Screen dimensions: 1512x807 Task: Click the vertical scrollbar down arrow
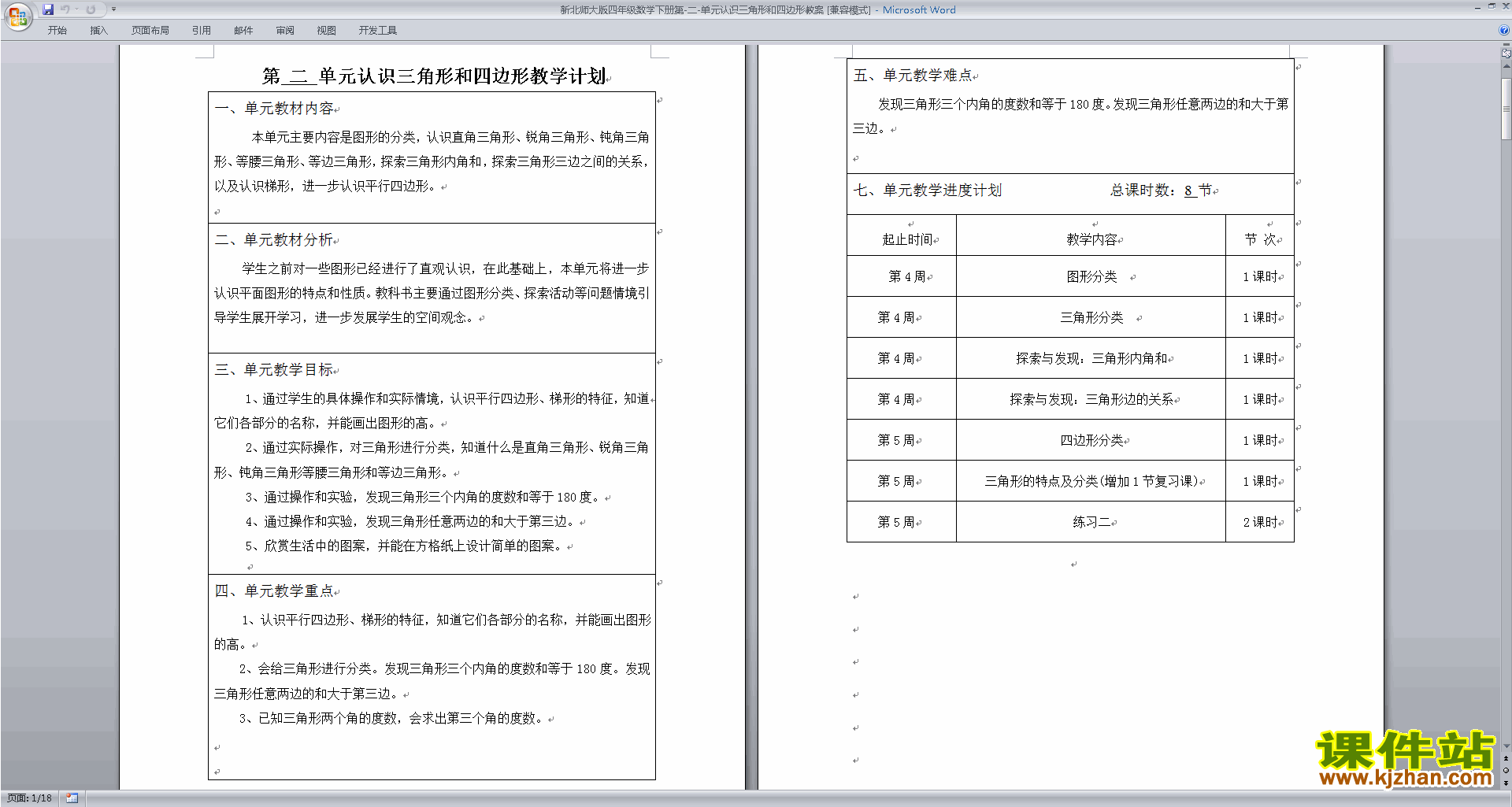(x=1506, y=746)
